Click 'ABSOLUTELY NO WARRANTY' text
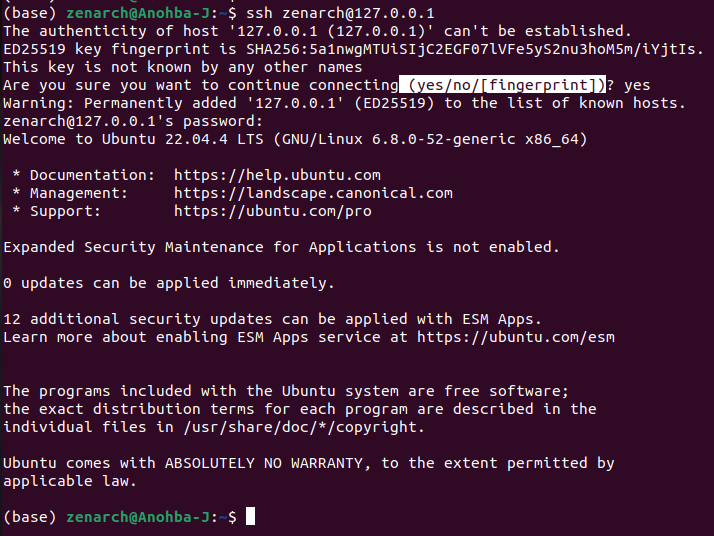714x536 pixels. 264,463
